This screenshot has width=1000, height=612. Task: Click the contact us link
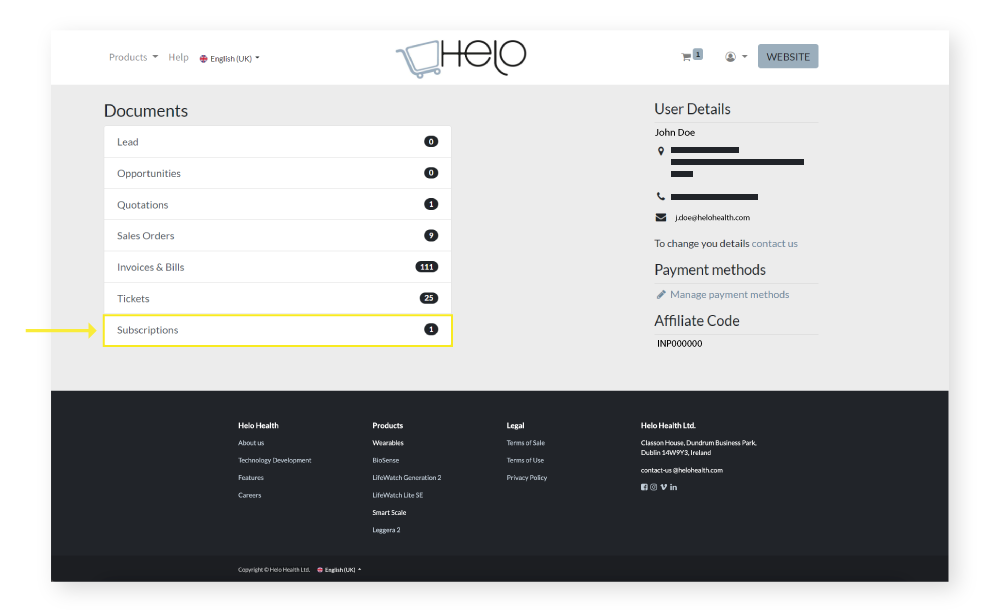pos(775,243)
